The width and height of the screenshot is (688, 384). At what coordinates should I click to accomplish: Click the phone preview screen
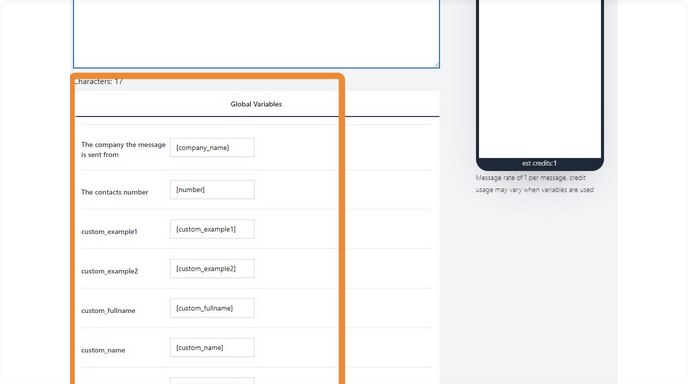tap(540, 79)
